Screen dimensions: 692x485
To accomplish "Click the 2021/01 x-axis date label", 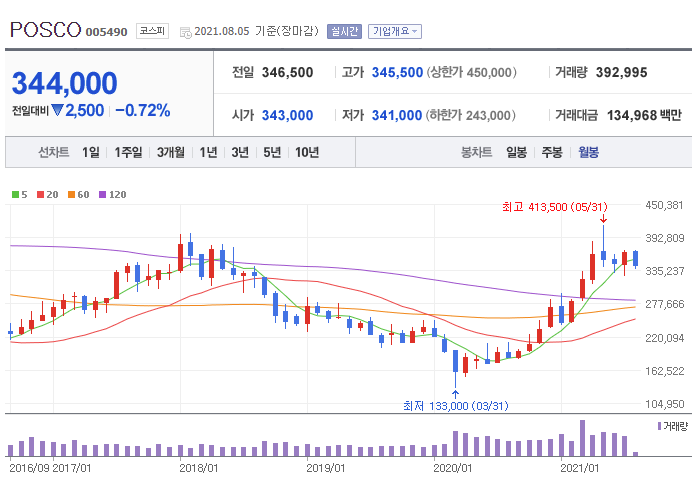I will pos(580,468).
